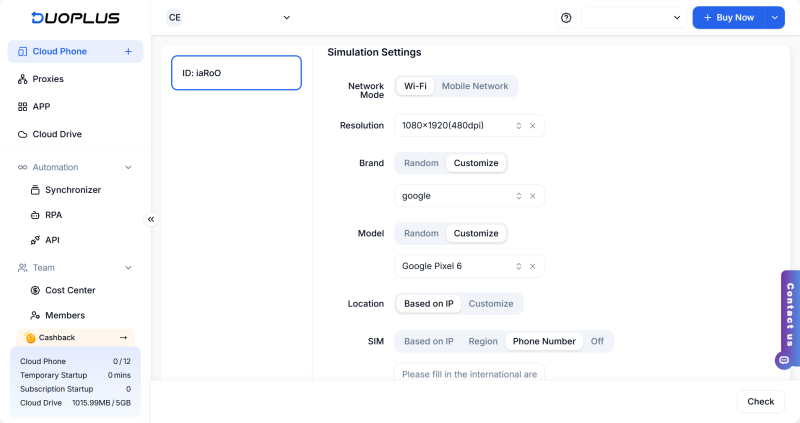Clear the google brand selection X icon
The height and width of the screenshot is (423, 800).
point(533,196)
